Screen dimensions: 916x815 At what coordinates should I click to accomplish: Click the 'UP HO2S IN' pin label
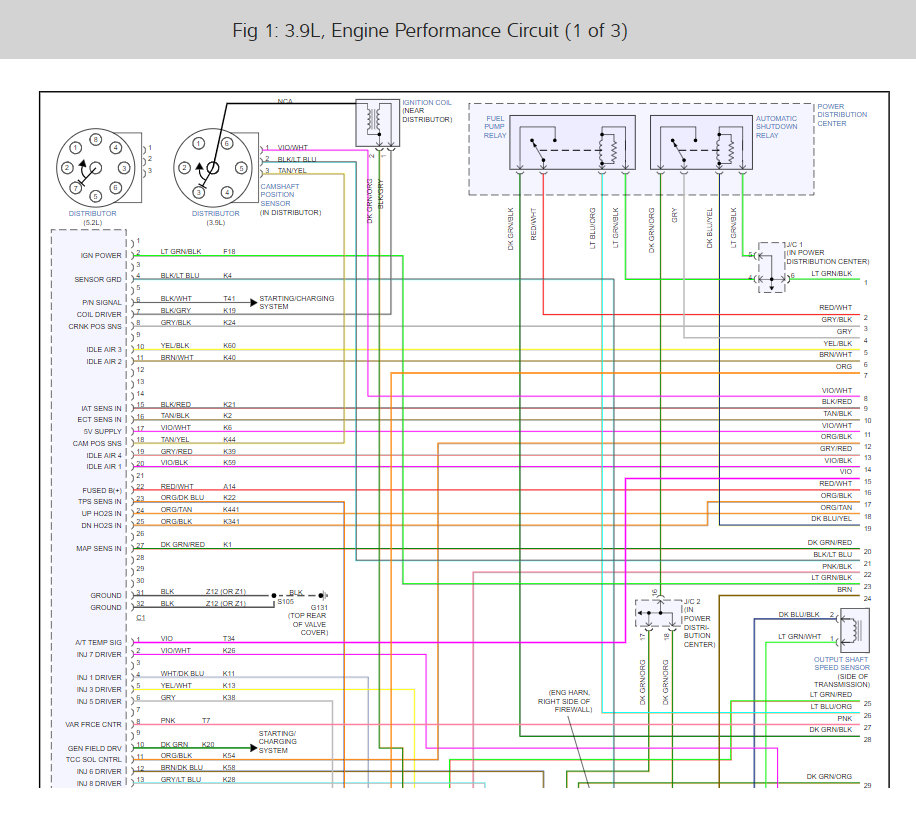tap(102, 514)
